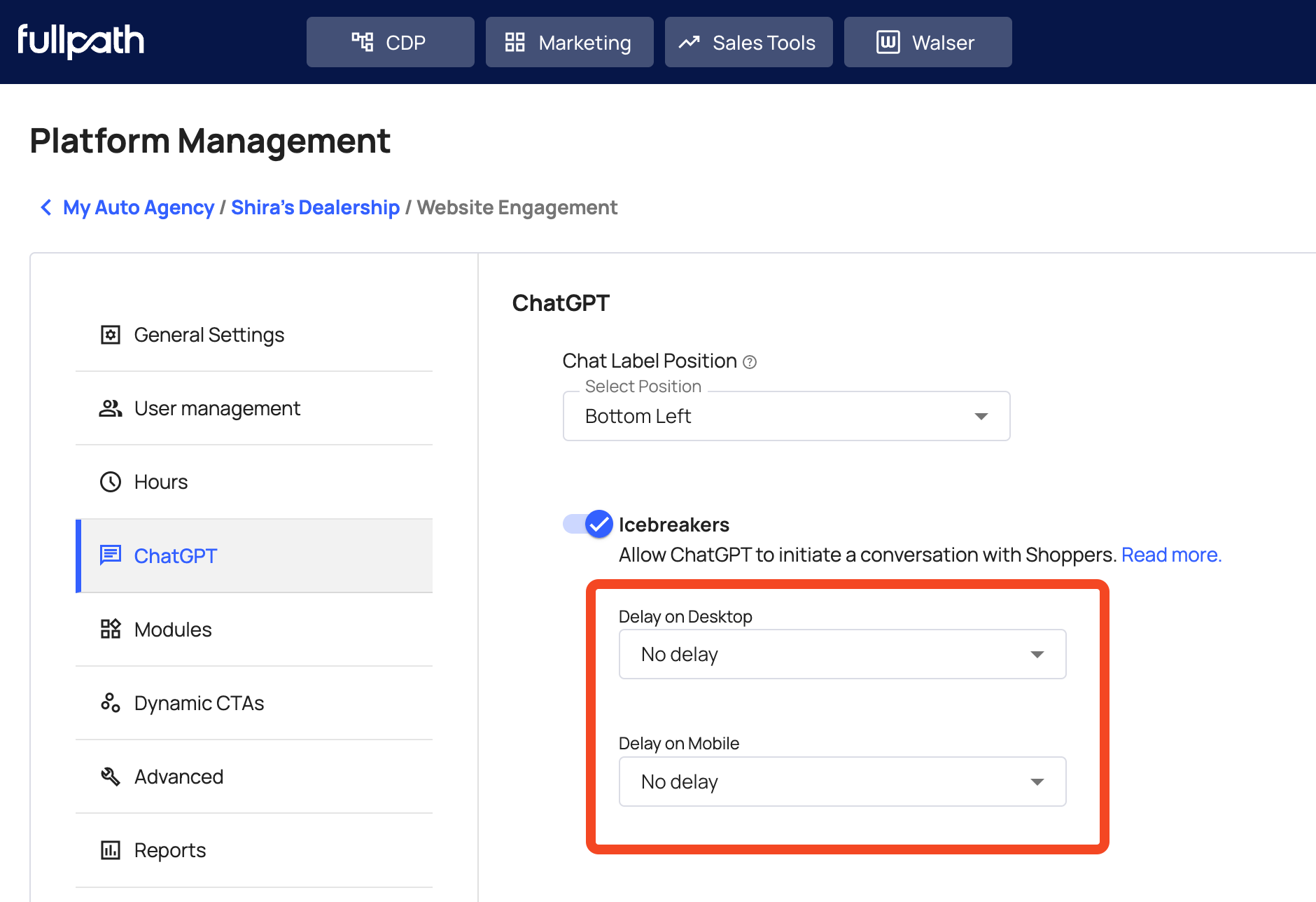
Task: Select the Walser account button
Action: point(927,42)
